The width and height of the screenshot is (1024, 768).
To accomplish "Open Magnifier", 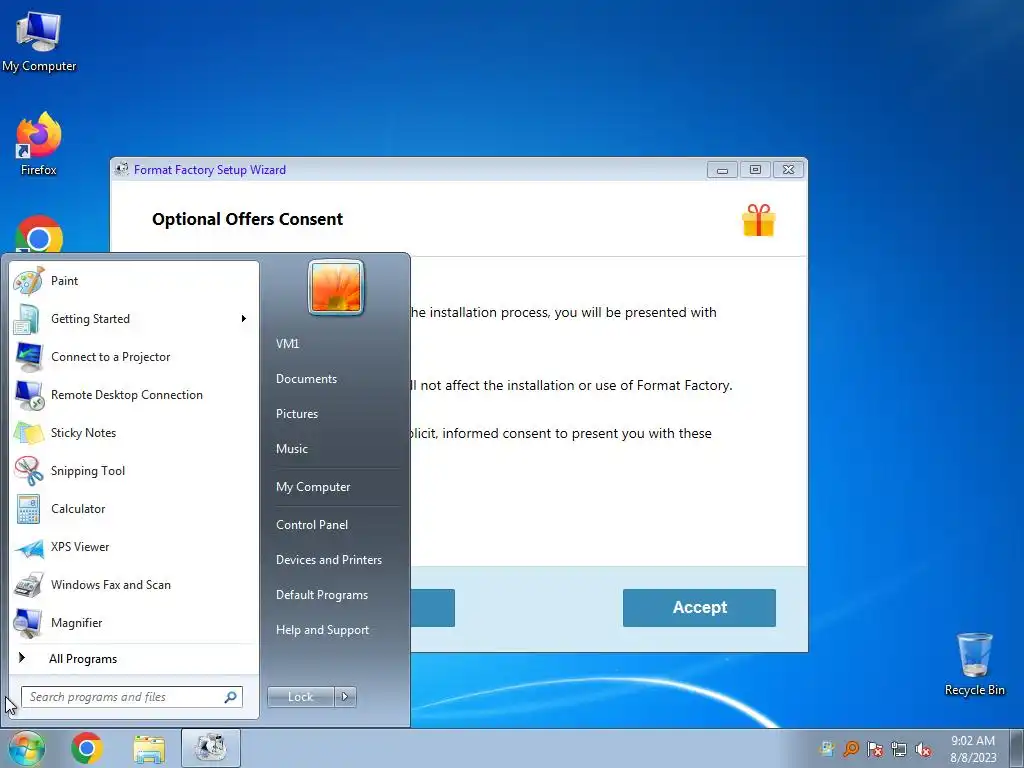I will click(x=134, y=623).
